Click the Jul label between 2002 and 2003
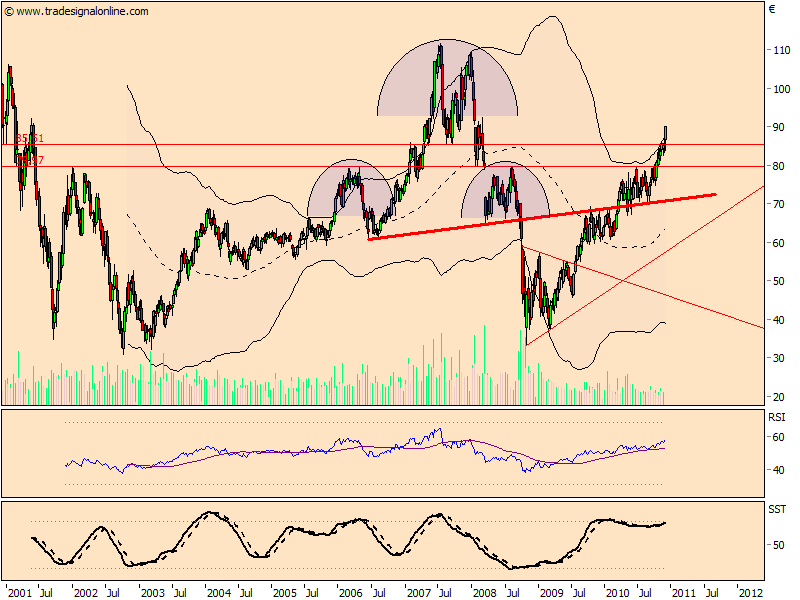800x600 pixels. 113,593
